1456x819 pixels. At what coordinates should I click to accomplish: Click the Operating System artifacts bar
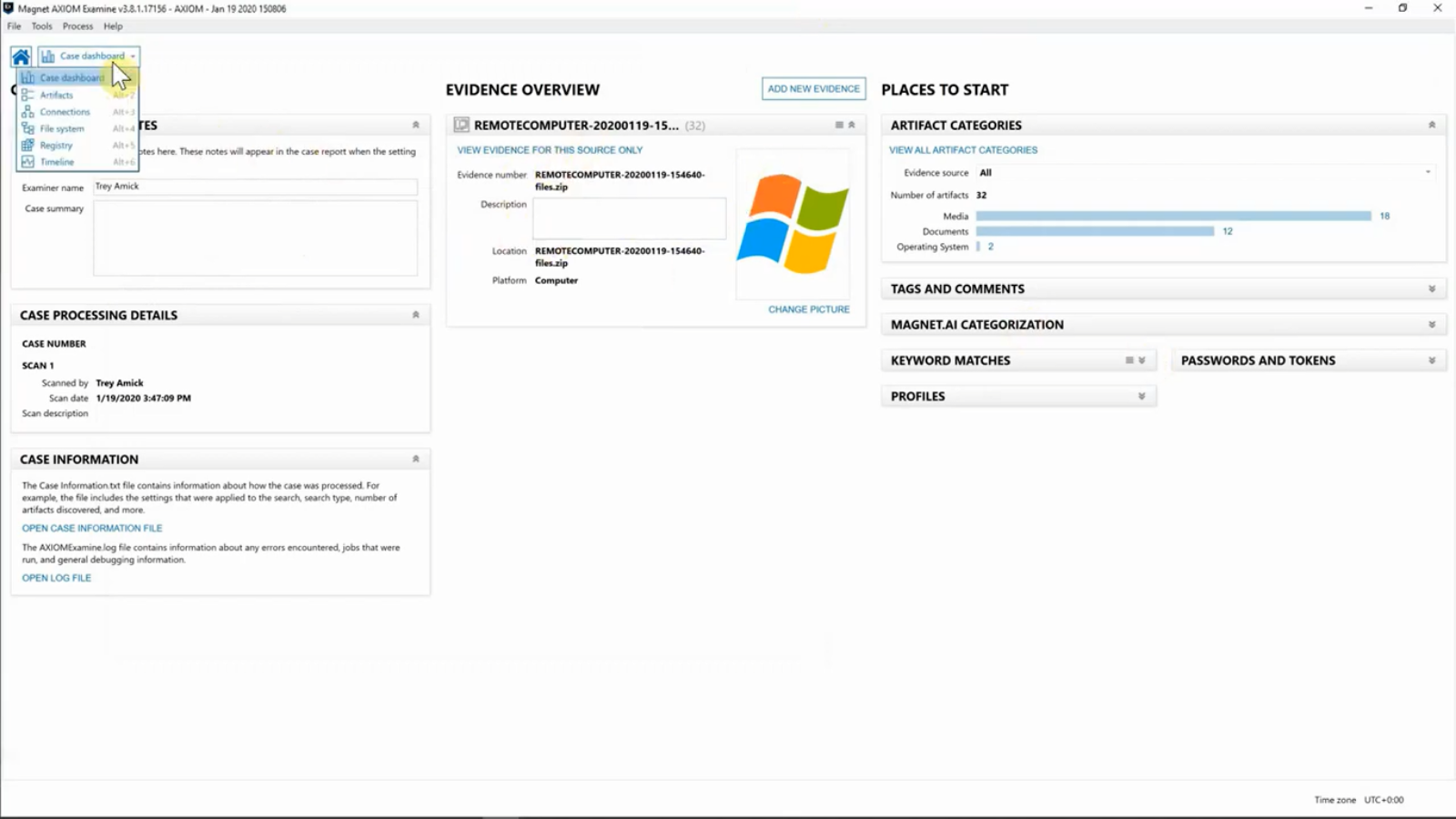point(978,247)
